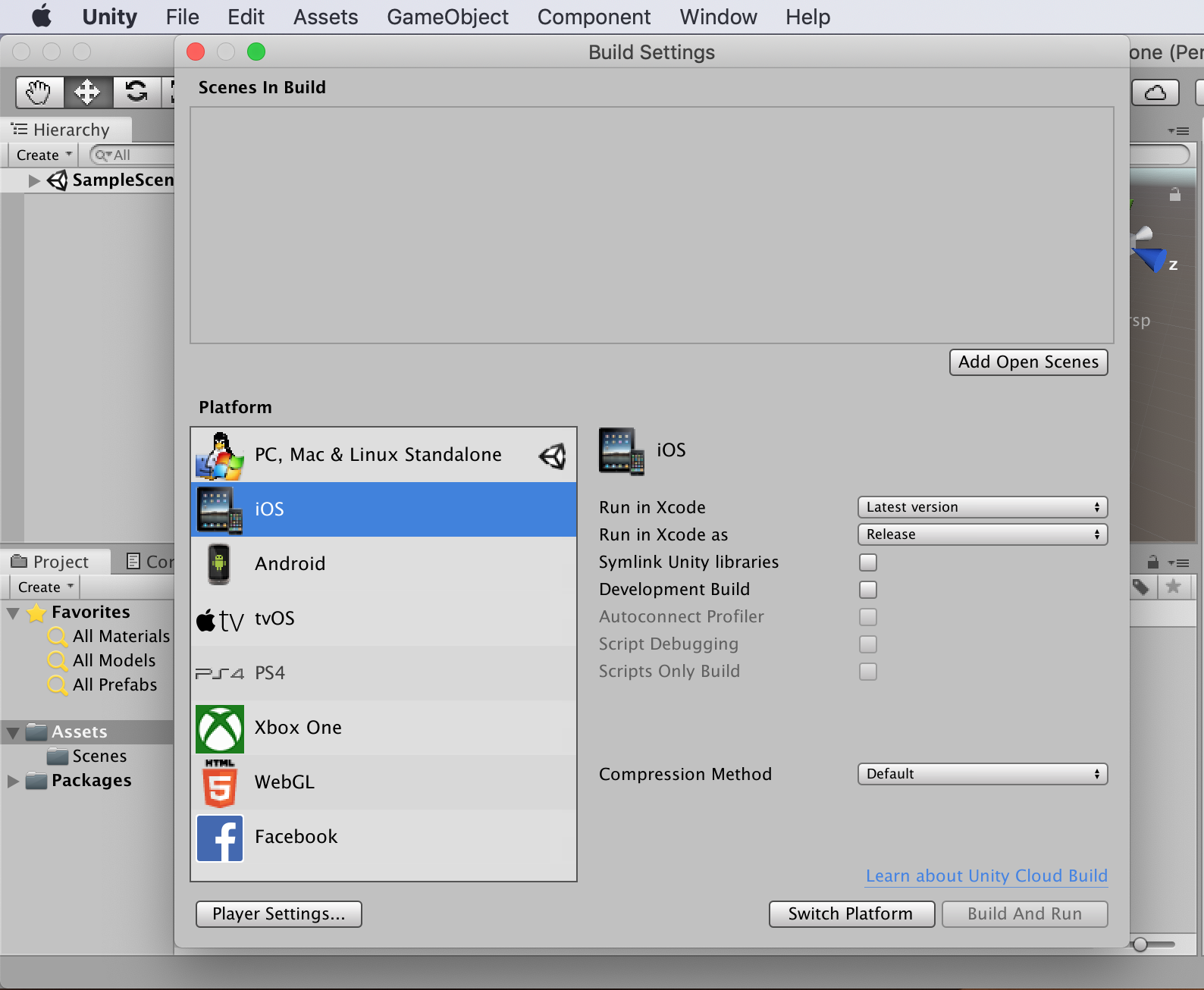Select the Hand tool in toolbar
The width and height of the screenshot is (1204, 990).
point(39,92)
